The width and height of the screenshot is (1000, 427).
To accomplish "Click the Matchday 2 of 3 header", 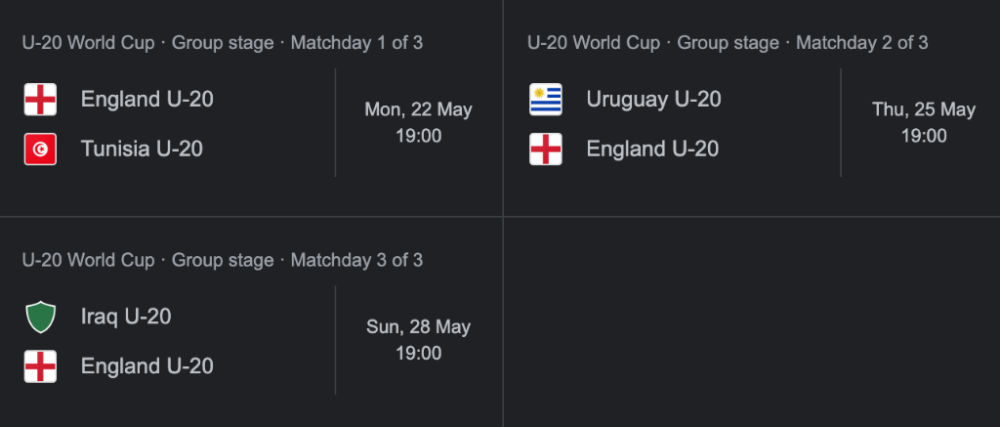I will (727, 43).
